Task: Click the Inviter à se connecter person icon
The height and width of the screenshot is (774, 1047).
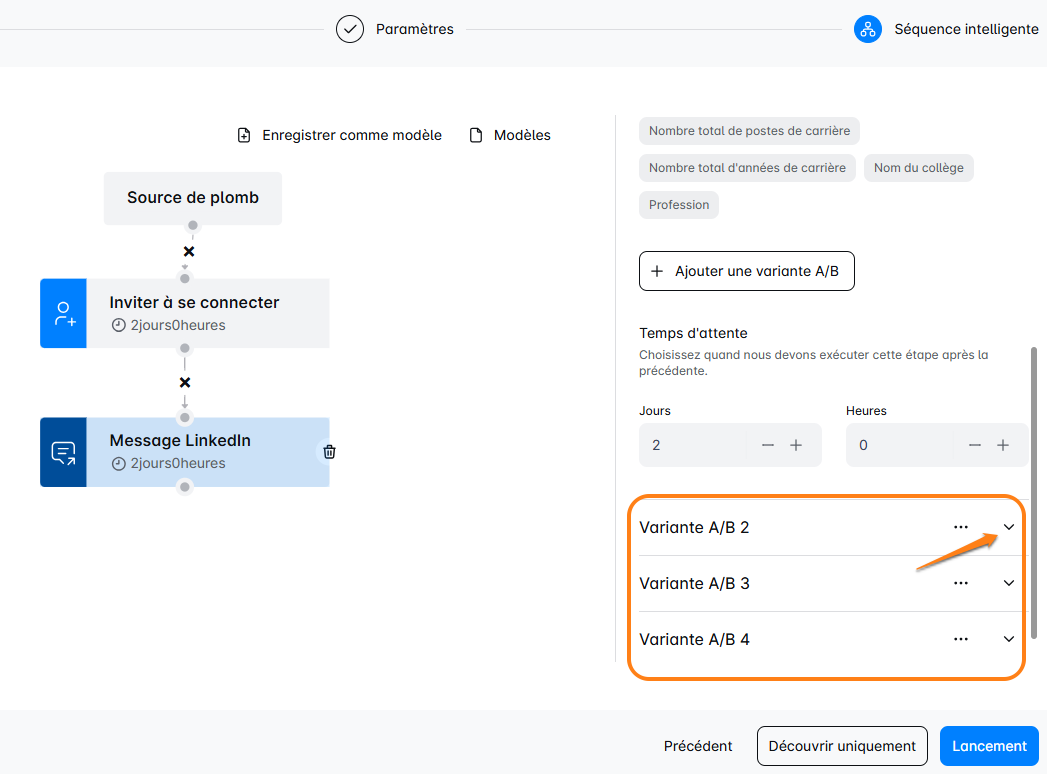Action: point(64,314)
